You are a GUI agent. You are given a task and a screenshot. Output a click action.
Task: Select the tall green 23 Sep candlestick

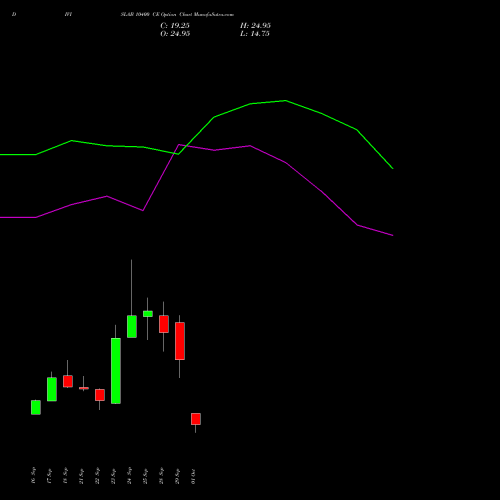pyautogui.click(x=116, y=371)
